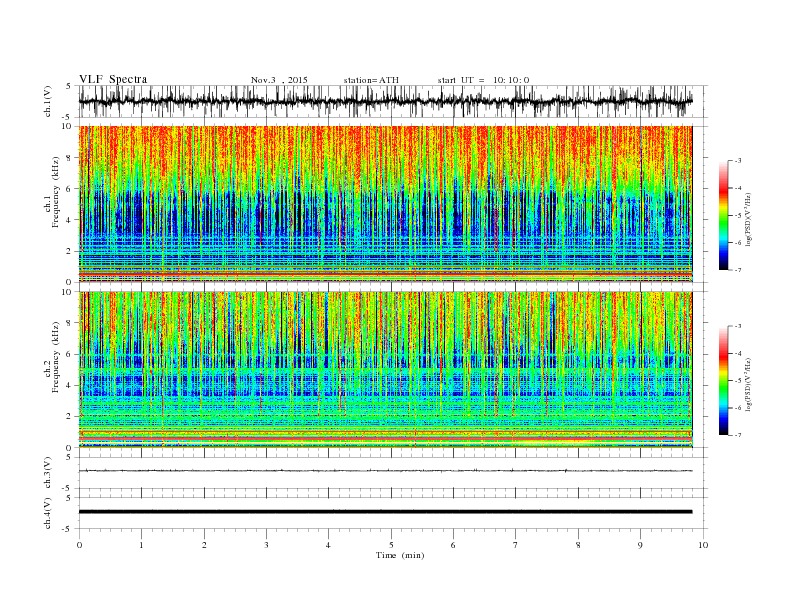Click time axis tick label '5'

[x=391, y=545]
